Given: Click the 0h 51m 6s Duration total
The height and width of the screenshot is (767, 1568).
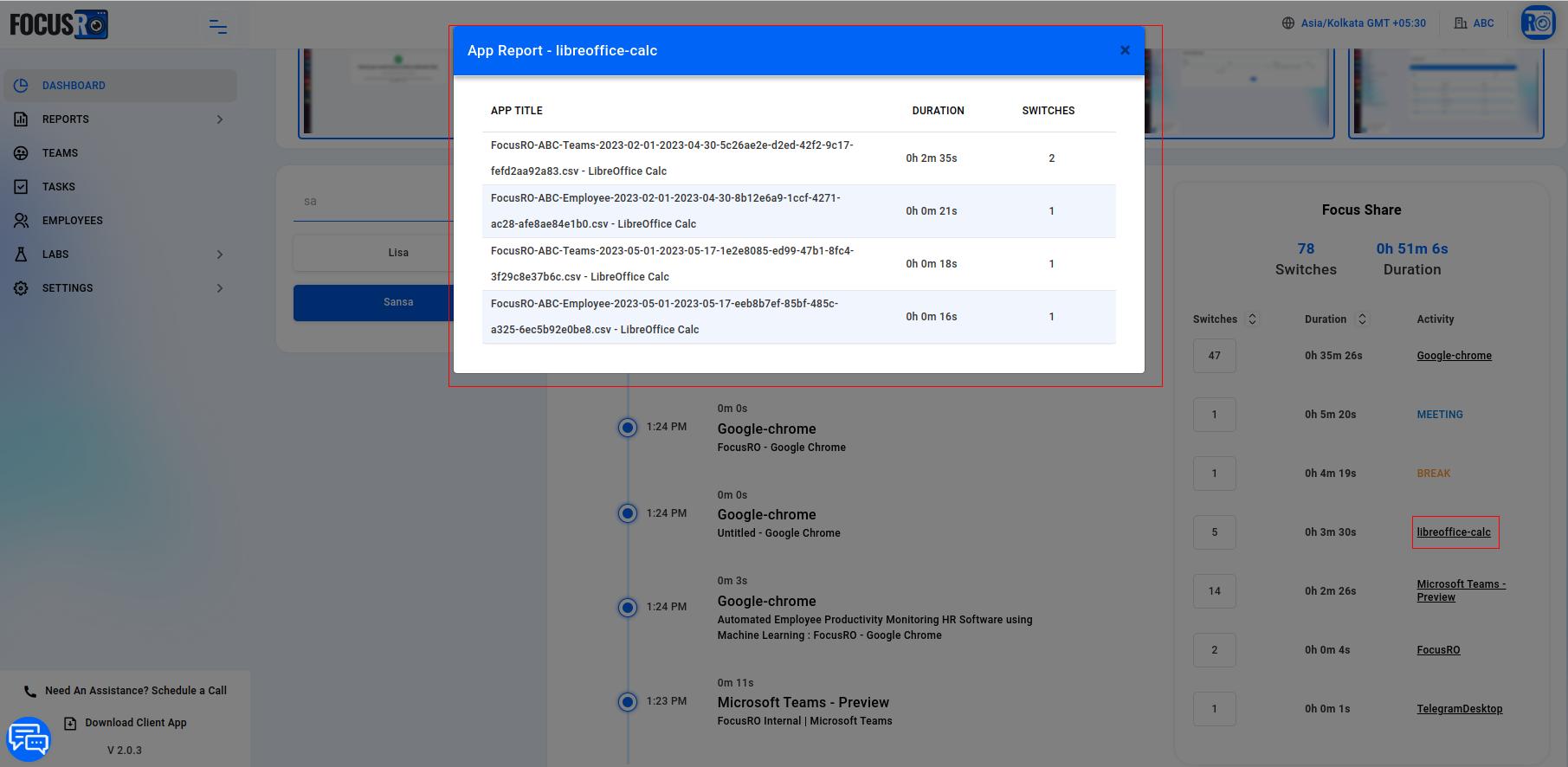Looking at the screenshot, I should coord(1412,259).
